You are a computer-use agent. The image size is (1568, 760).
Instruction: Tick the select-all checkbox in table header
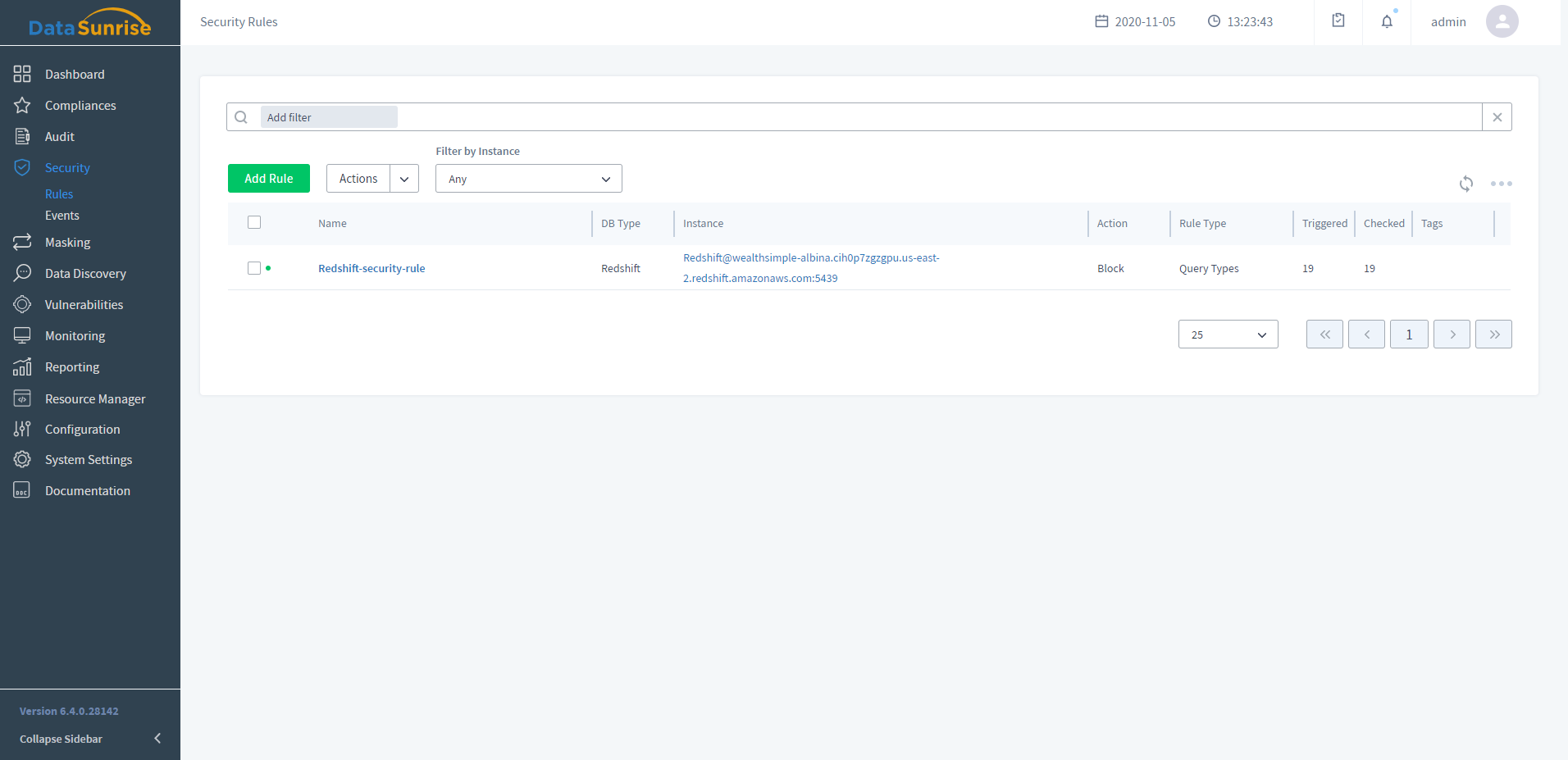point(254,223)
